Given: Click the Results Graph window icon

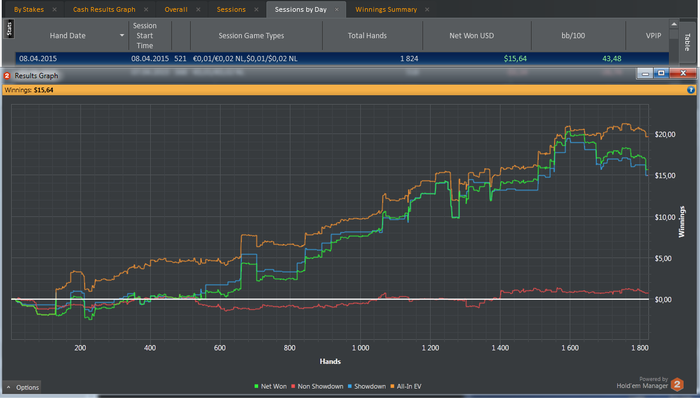Looking at the screenshot, I should [7, 76].
